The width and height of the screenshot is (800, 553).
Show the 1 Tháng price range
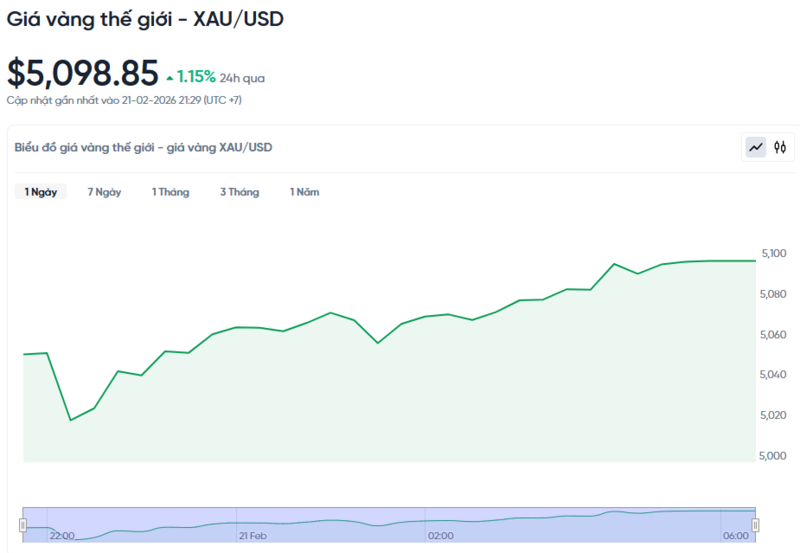point(170,192)
